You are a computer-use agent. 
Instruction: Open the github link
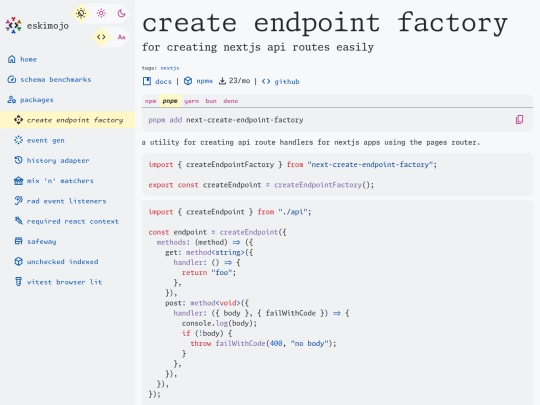[287, 82]
